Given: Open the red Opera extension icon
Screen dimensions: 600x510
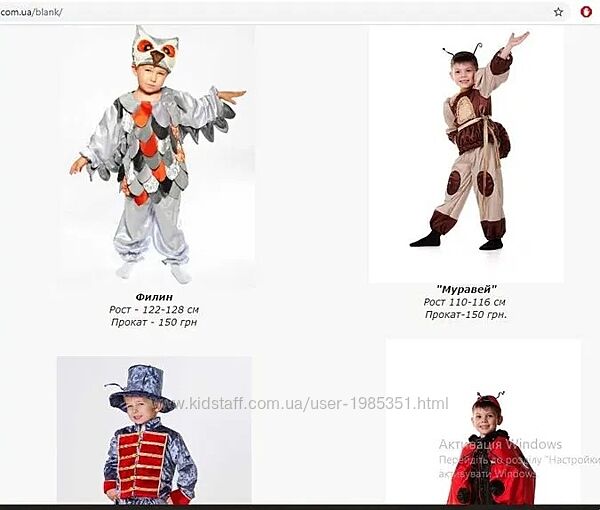Looking at the screenshot, I should coord(586,12).
